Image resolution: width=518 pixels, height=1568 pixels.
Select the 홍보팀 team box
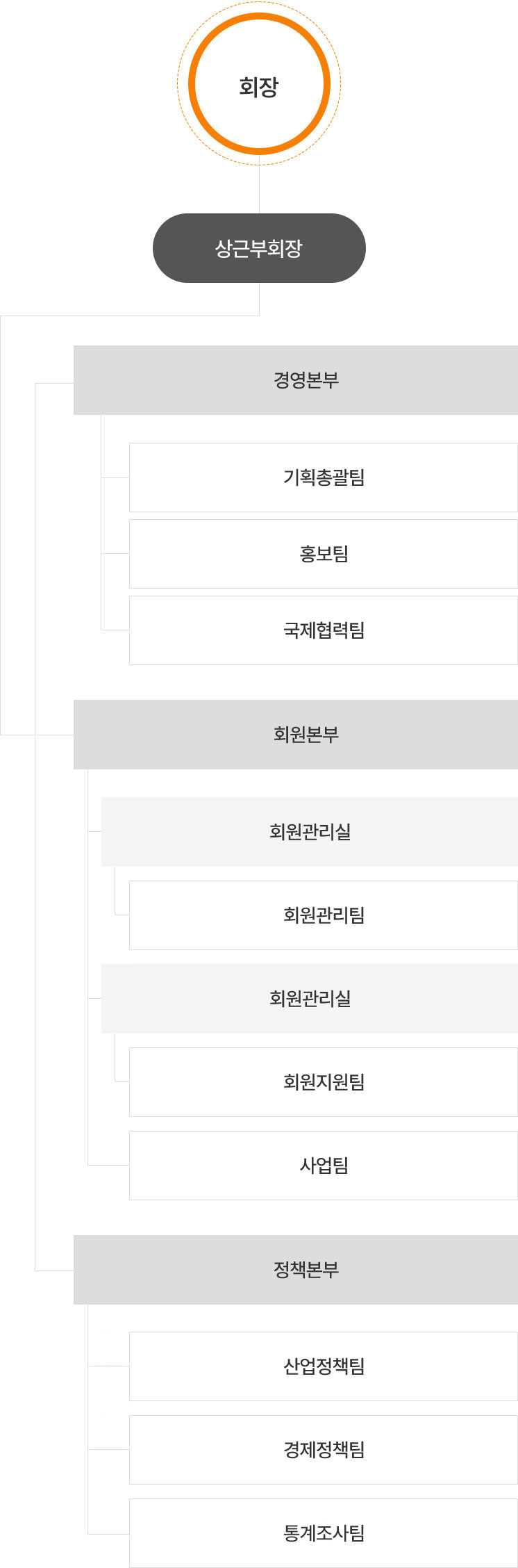(x=324, y=554)
